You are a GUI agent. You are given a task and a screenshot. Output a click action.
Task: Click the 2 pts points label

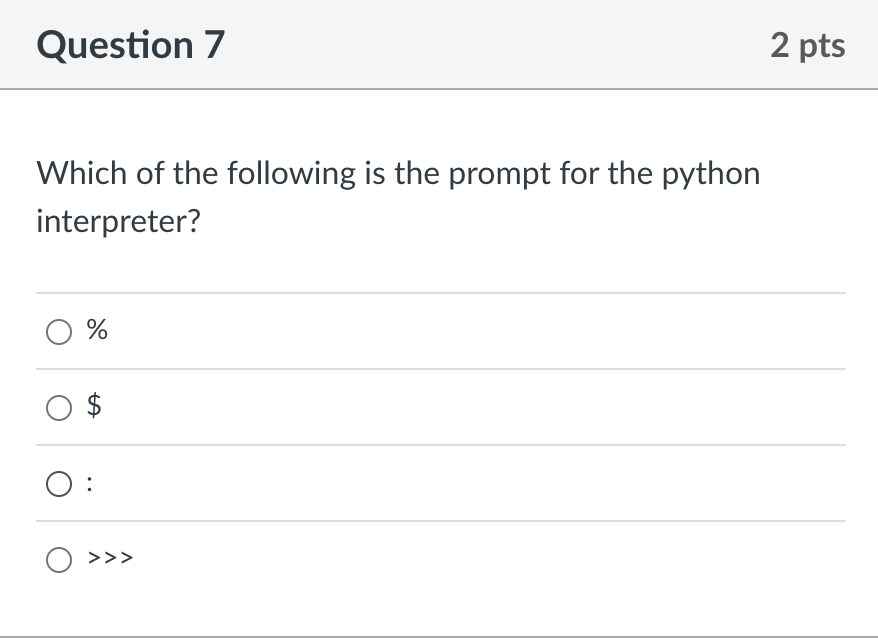(x=807, y=45)
